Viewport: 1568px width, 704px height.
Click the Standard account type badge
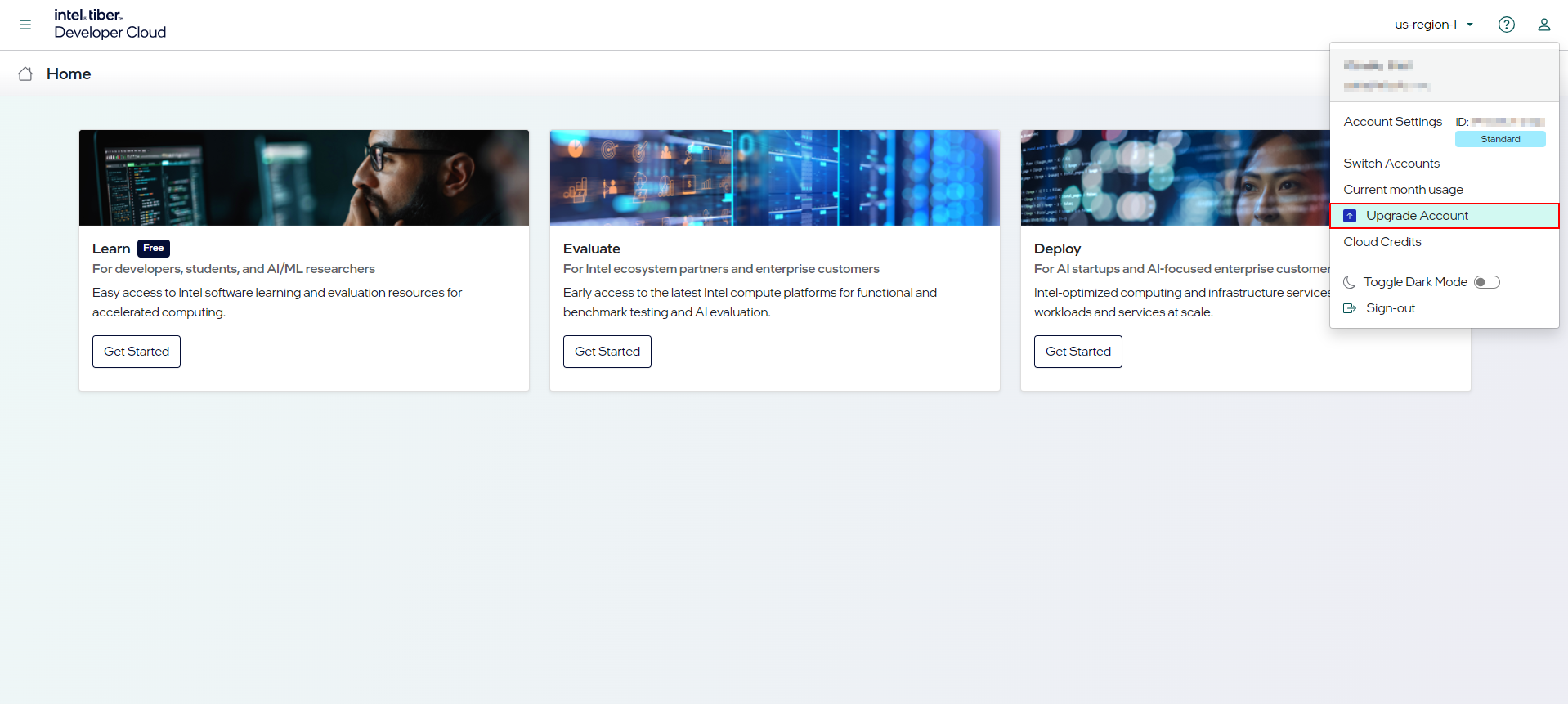tap(1499, 139)
